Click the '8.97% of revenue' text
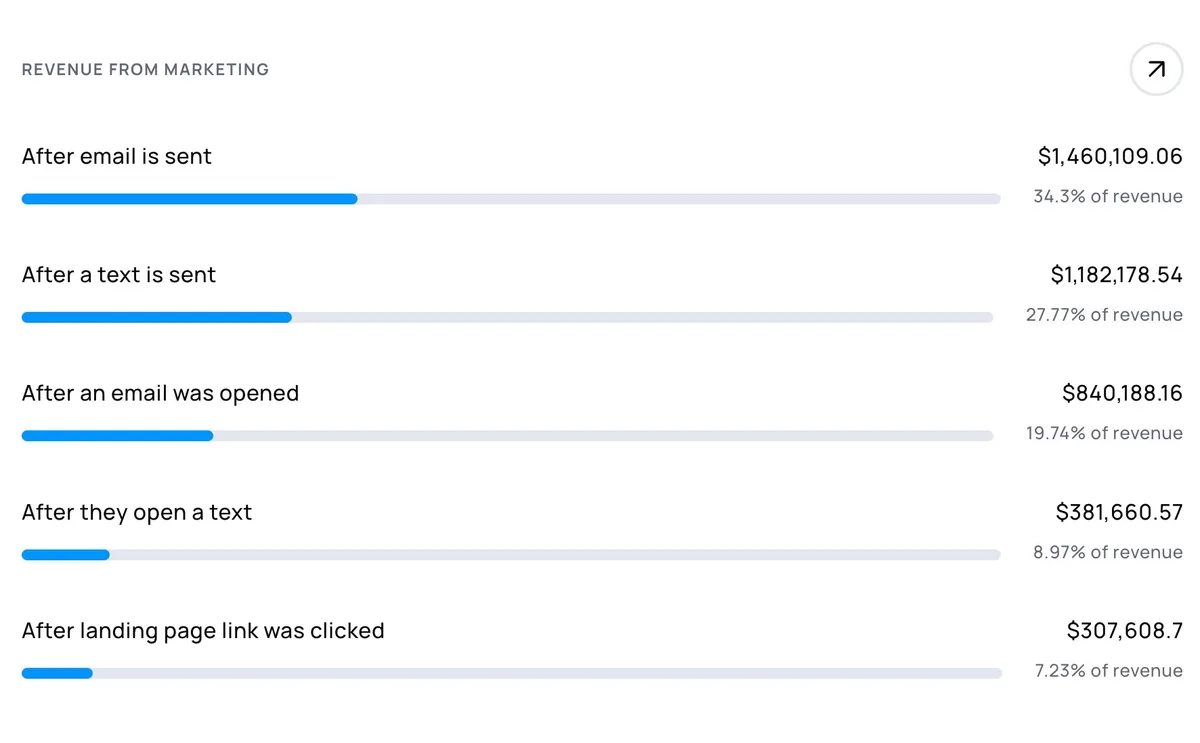 click(1108, 552)
